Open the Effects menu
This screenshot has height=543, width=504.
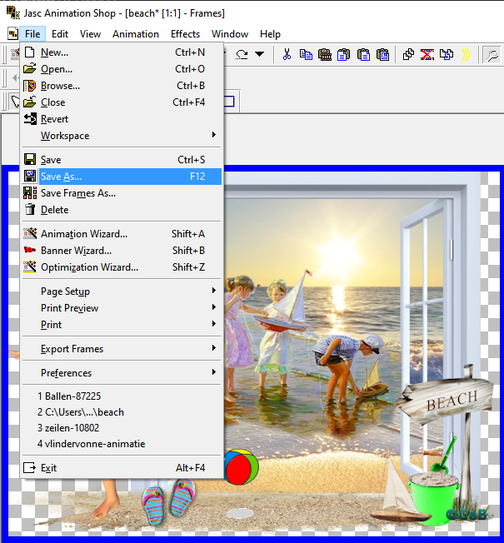tap(185, 34)
